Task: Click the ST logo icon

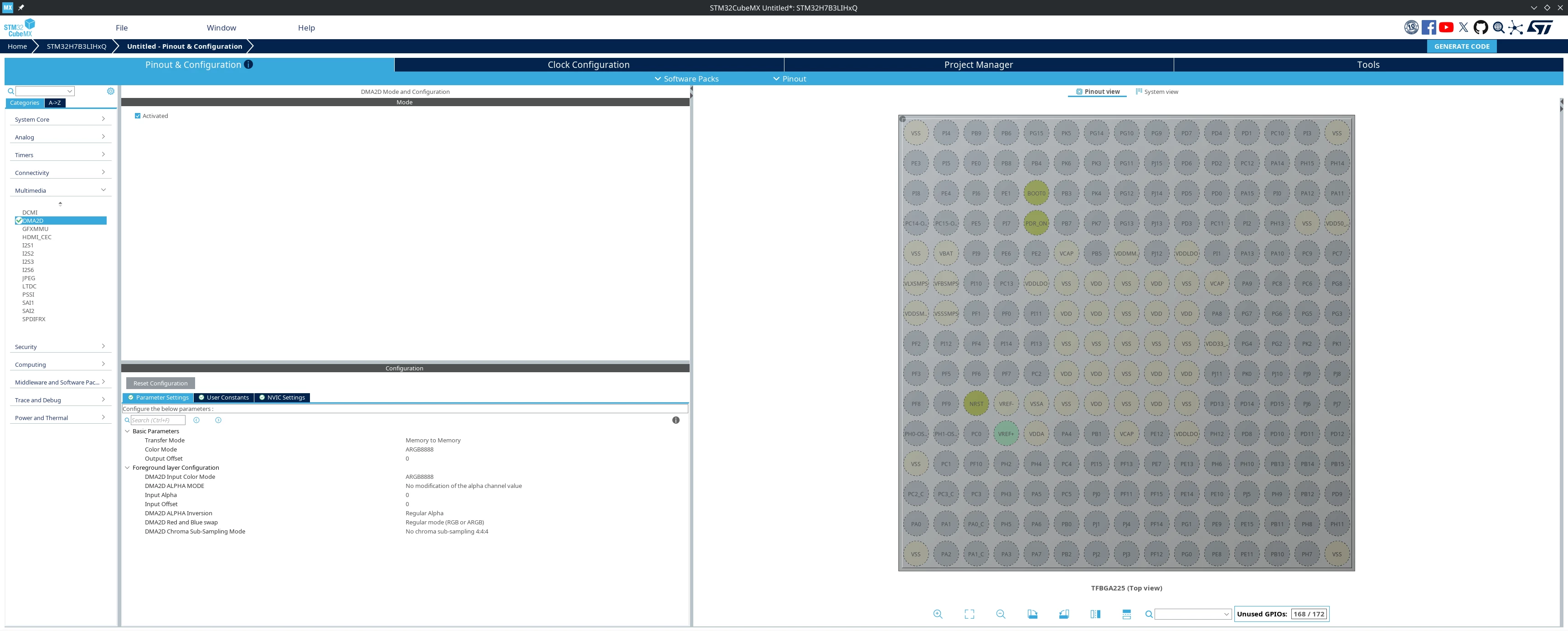Action: [x=1541, y=27]
